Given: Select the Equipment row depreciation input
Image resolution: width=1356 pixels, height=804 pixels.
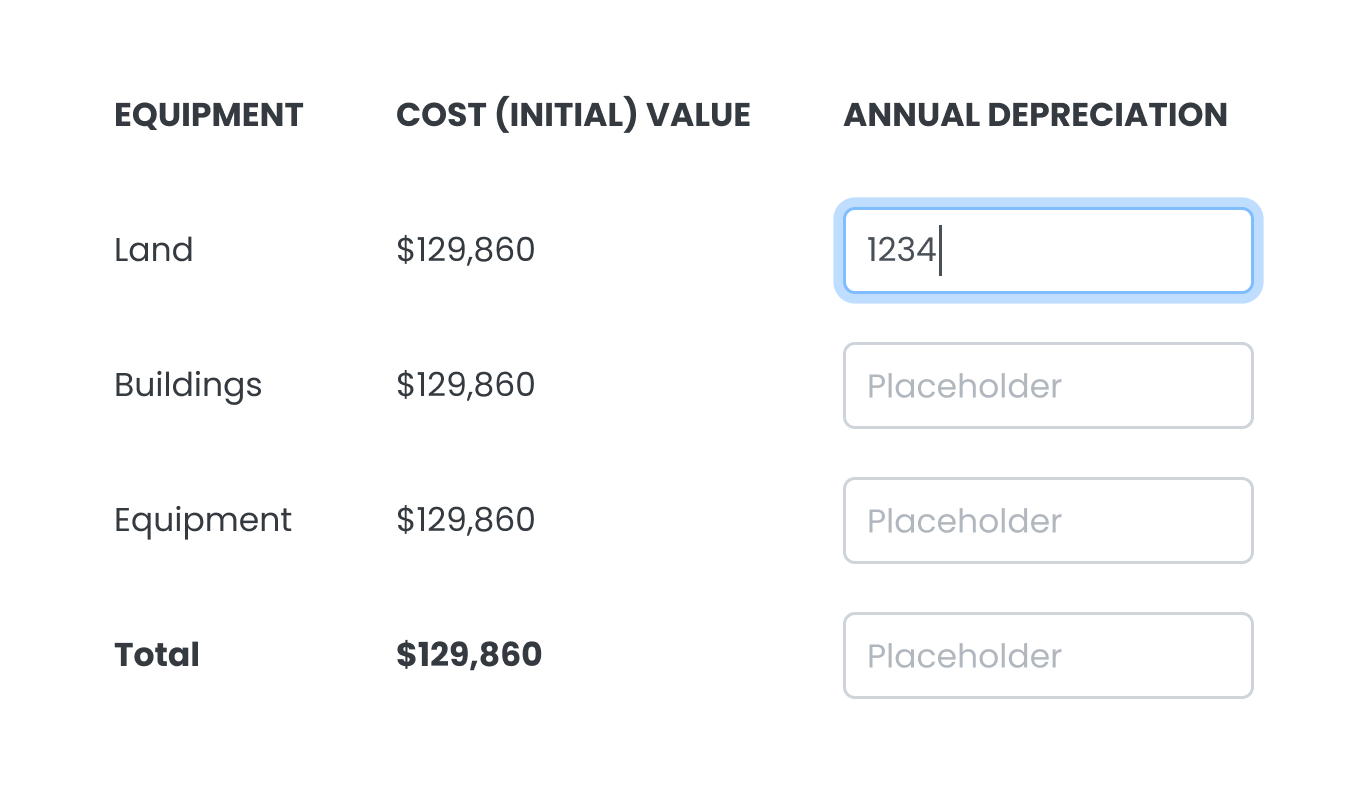Looking at the screenshot, I should (x=1048, y=521).
